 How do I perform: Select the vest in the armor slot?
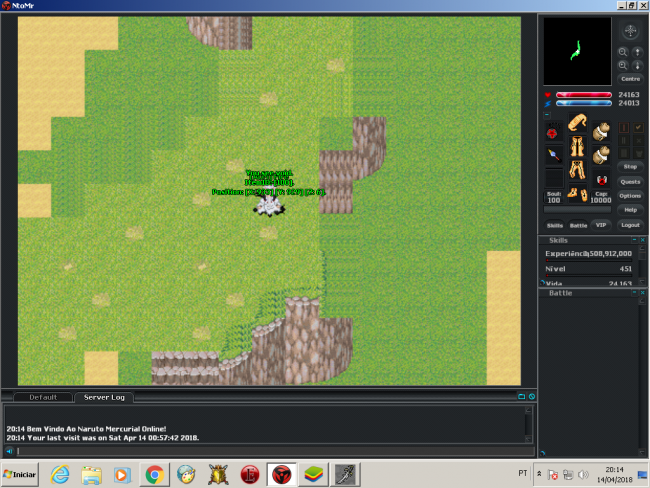(x=577, y=147)
